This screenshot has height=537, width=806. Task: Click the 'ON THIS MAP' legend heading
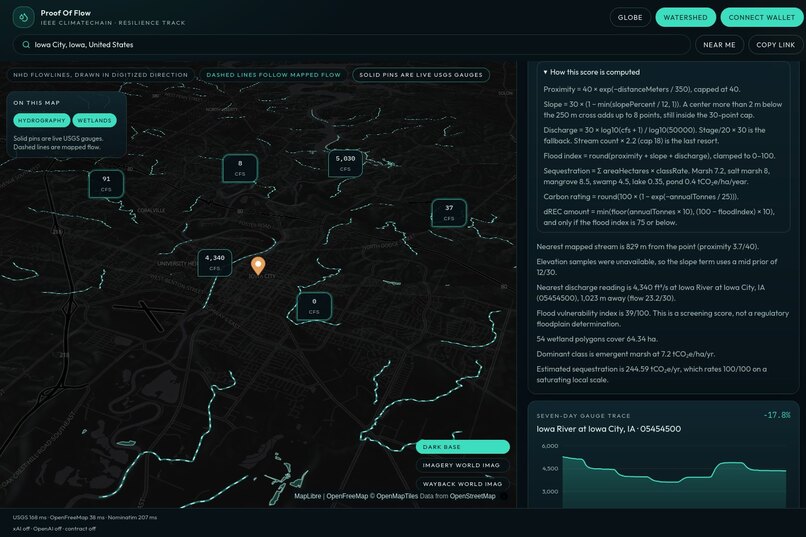click(x=36, y=103)
